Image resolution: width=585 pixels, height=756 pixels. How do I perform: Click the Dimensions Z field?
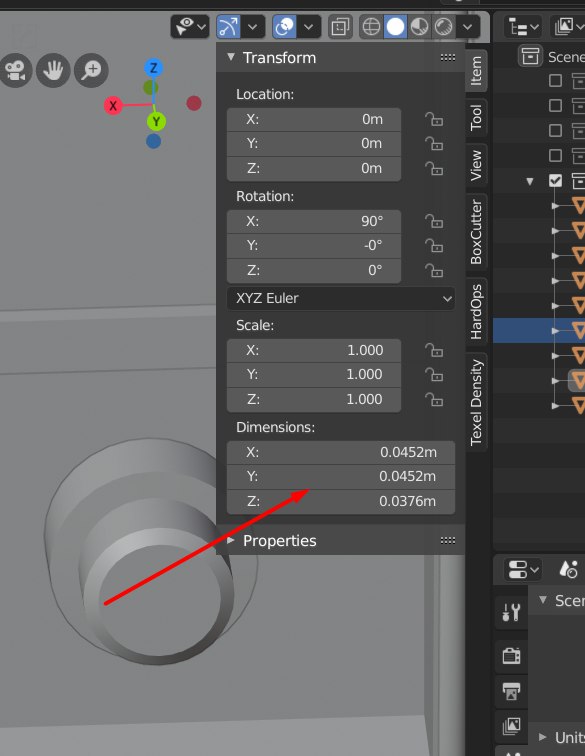point(341,501)
